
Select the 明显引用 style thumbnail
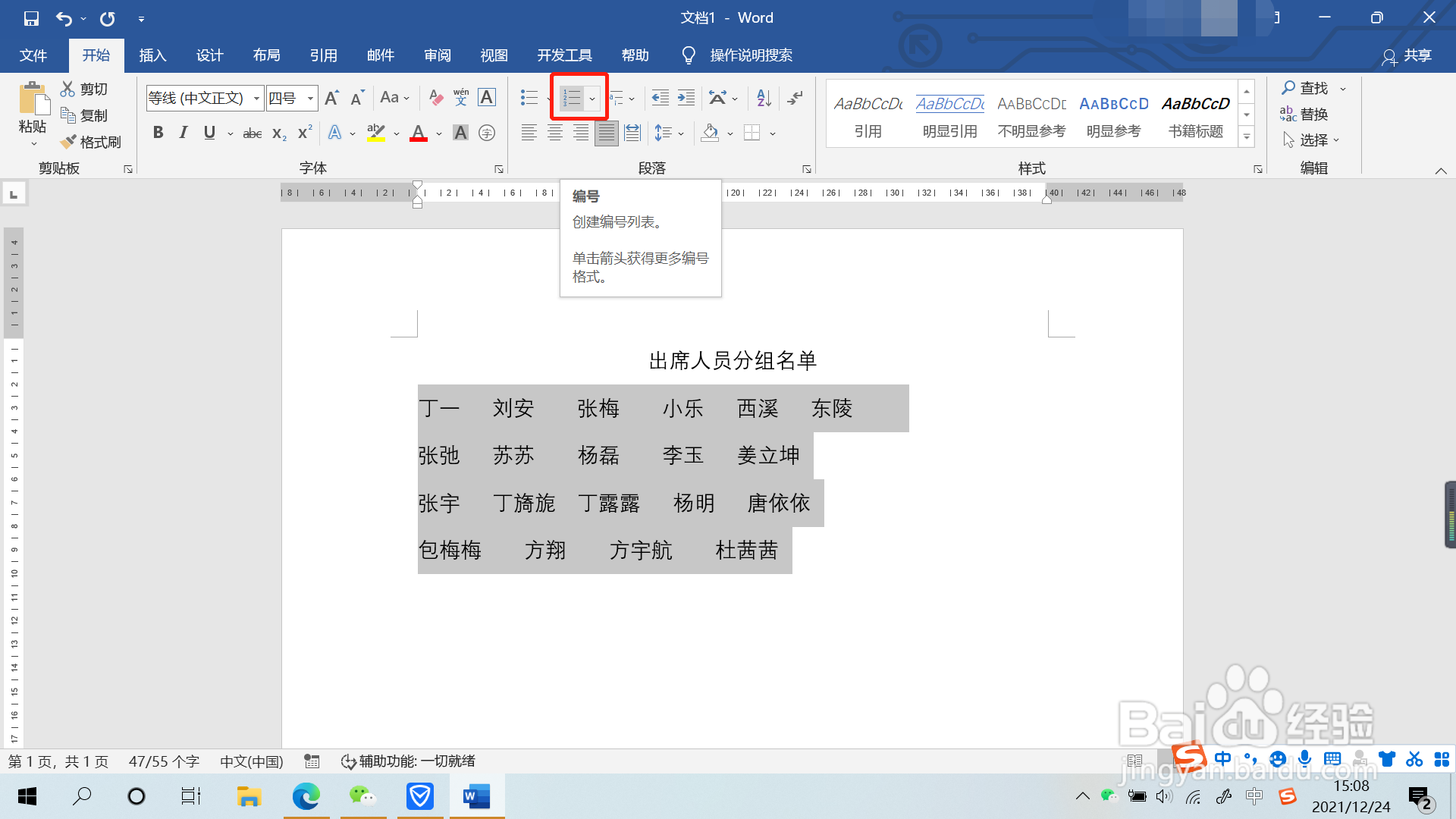tap(949, 114)
